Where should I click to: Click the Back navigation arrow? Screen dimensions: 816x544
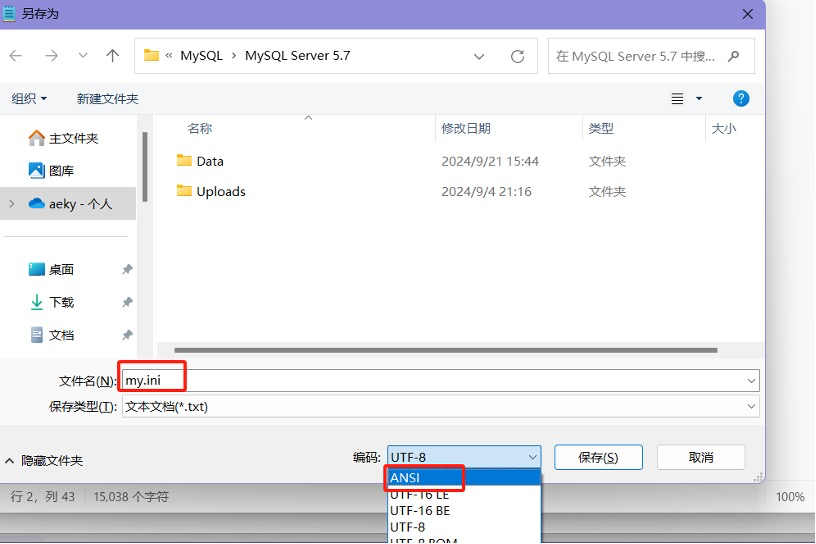16,56
